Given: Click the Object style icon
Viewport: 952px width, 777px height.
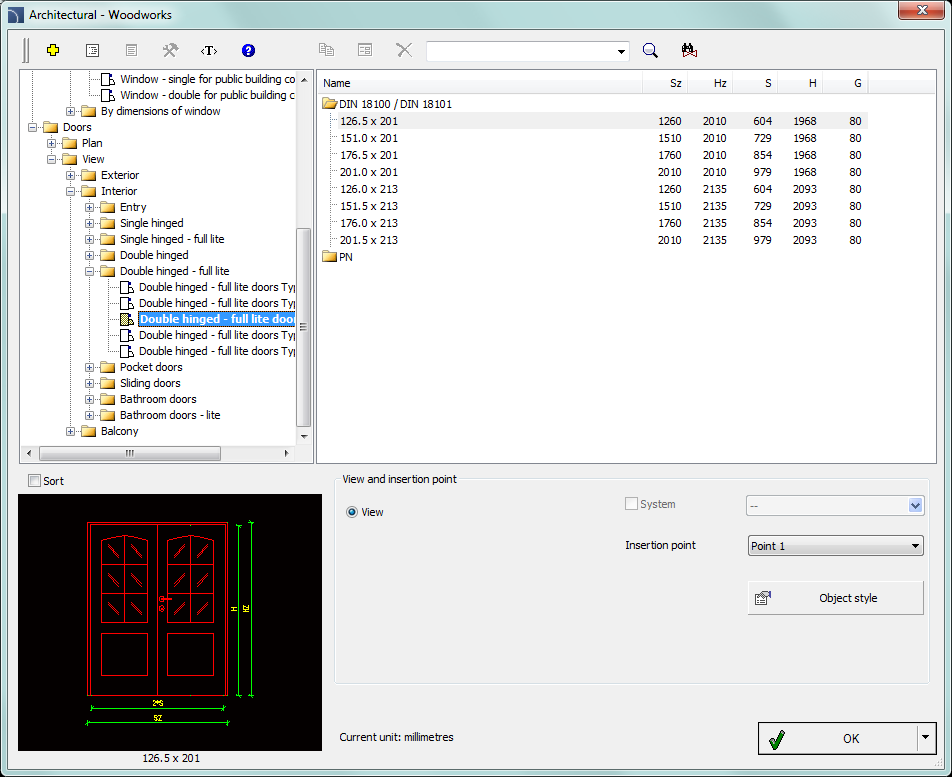Looking at the screenshot, I should coord(763,599).
